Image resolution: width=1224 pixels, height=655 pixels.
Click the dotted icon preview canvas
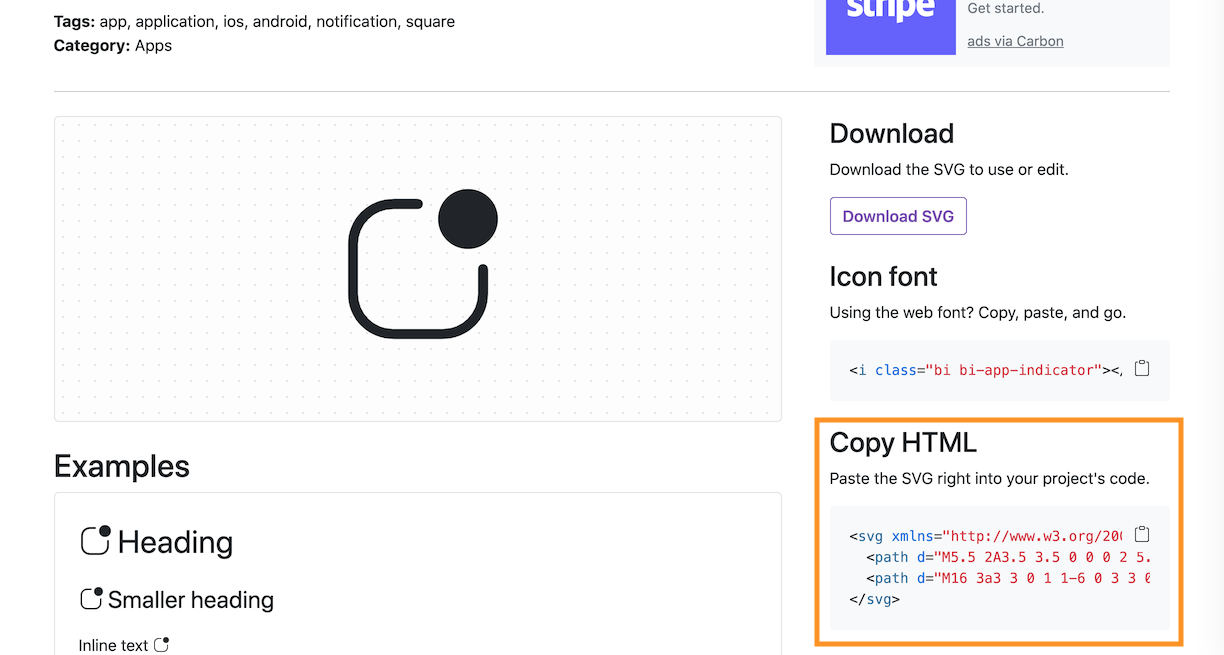tap(418, 268)
